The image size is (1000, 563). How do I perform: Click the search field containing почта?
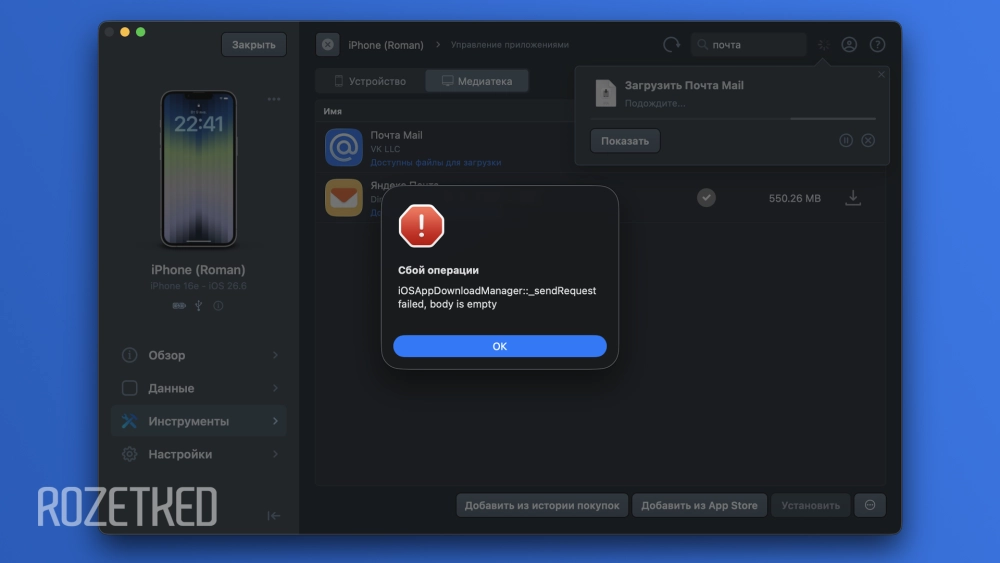point(749,45)
